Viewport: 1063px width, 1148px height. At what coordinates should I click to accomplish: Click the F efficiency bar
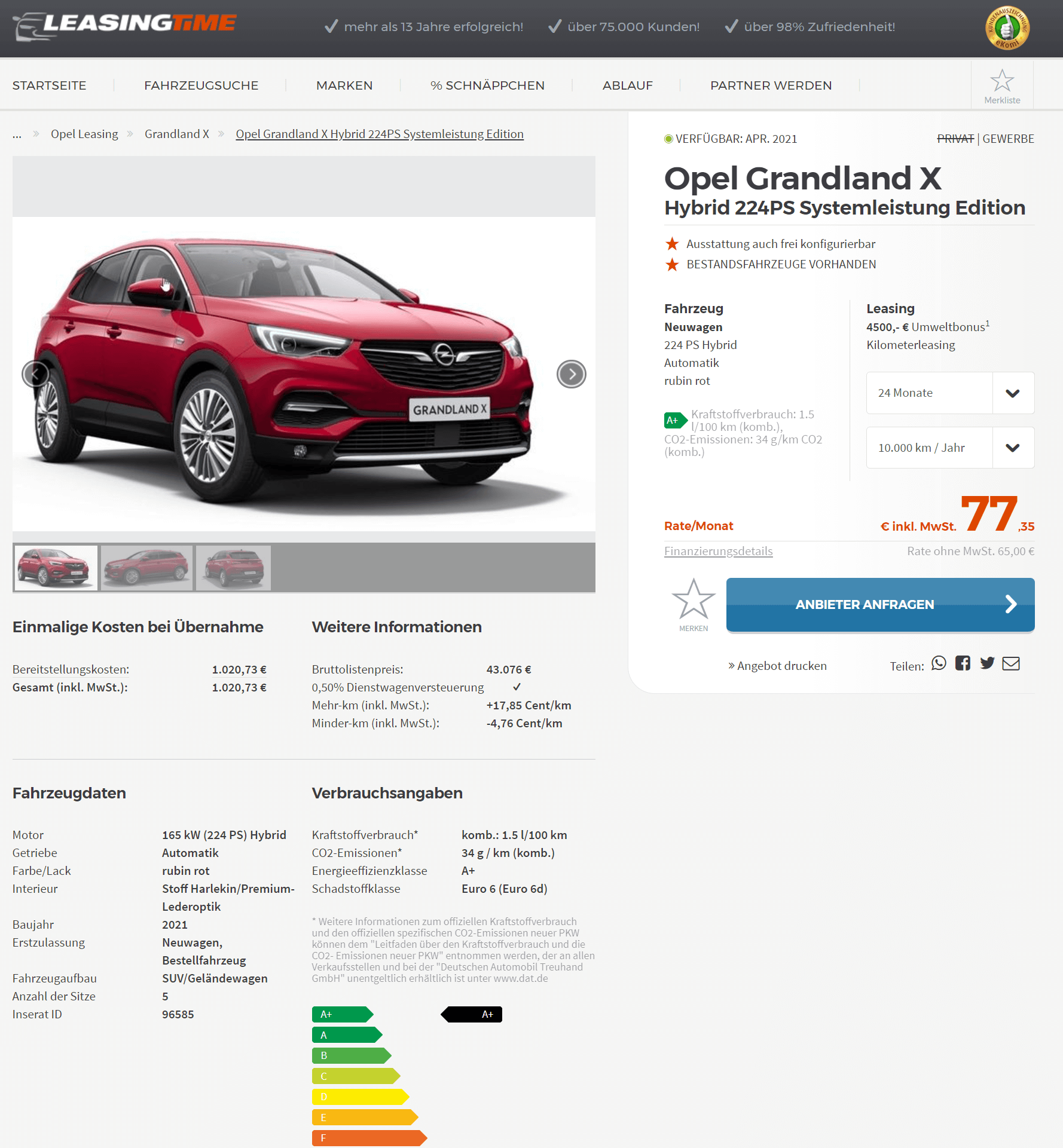[x=369, y=1138]
